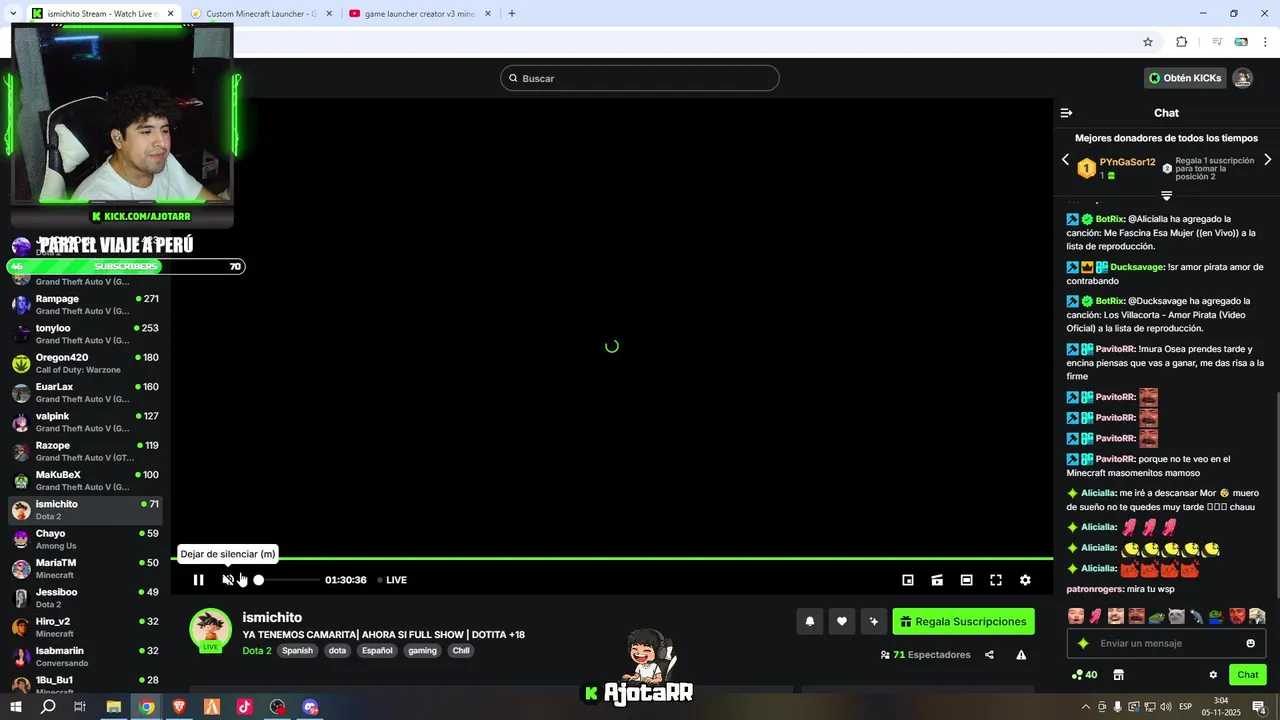Viewport: 1280px width, 720px height.
Task: Adjust the volume slider
Action: click(x=287, y=580)
